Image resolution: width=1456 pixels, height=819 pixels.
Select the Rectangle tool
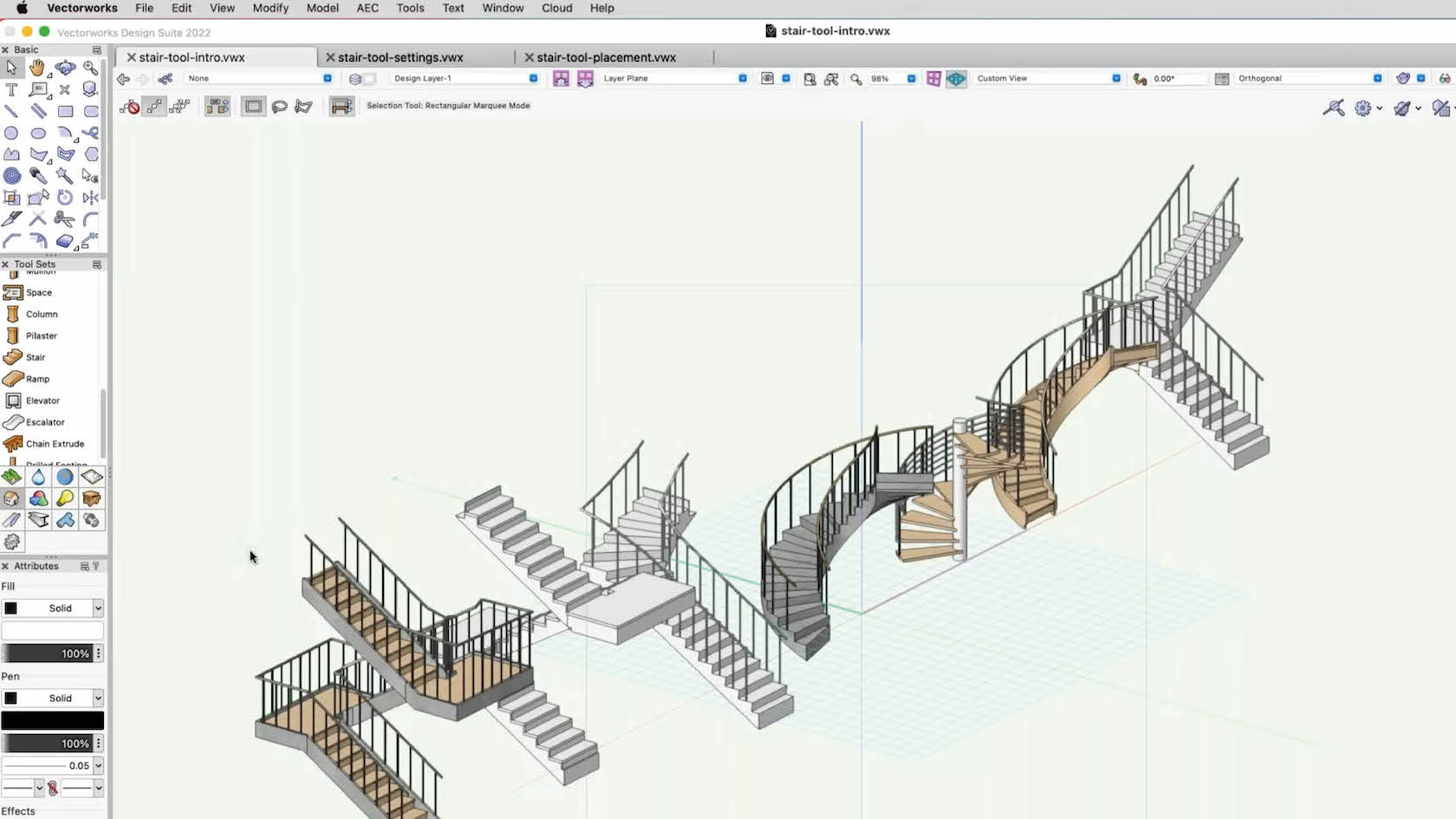(65, 111)
